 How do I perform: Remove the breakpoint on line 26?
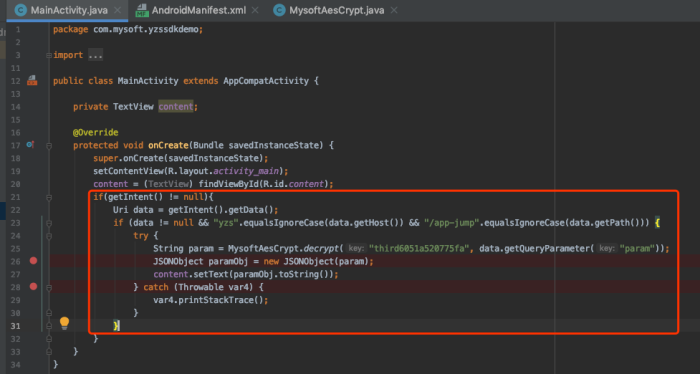(x=33, y=261)
